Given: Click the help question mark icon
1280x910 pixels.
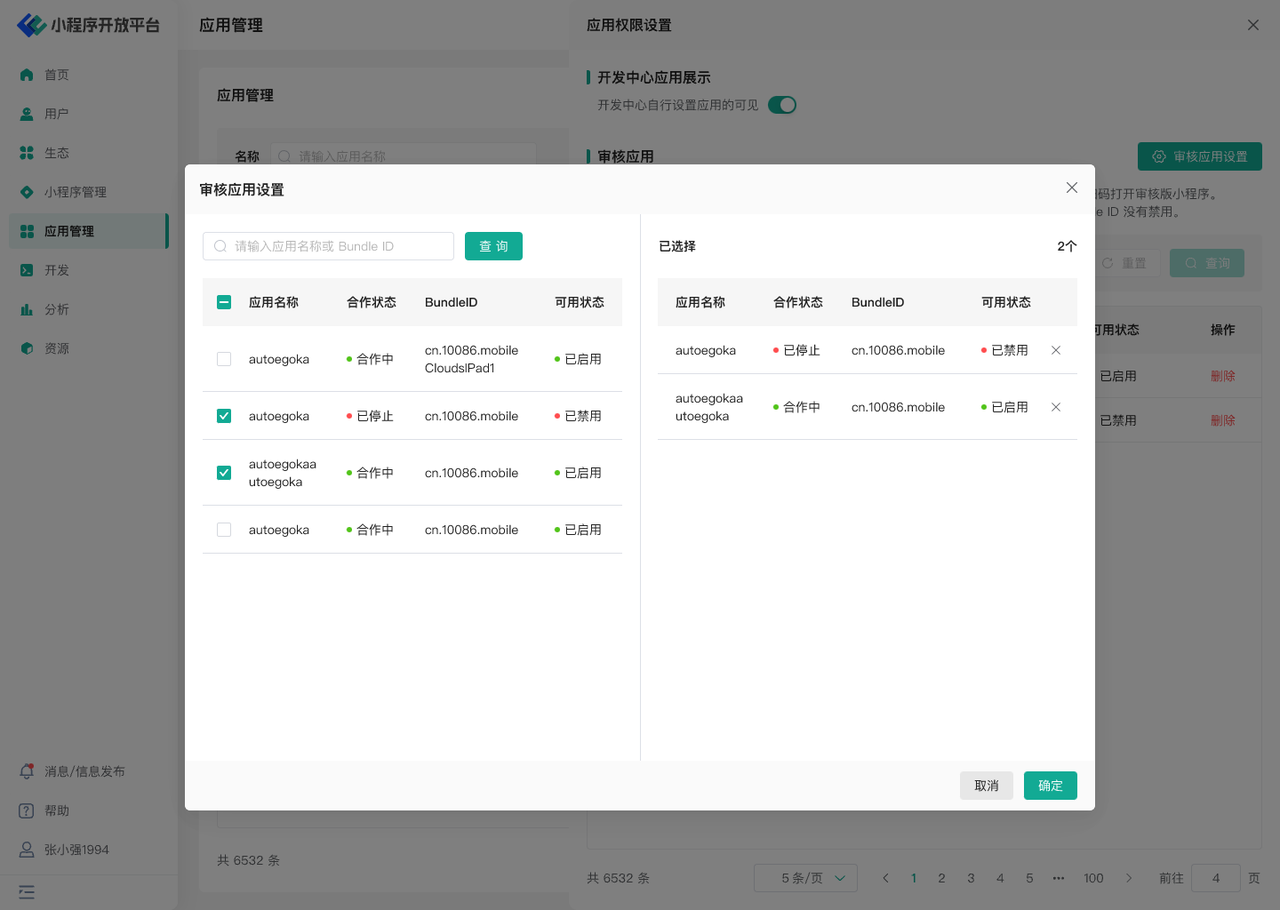Looking at the screenshot, I should (x=27, y=811).
